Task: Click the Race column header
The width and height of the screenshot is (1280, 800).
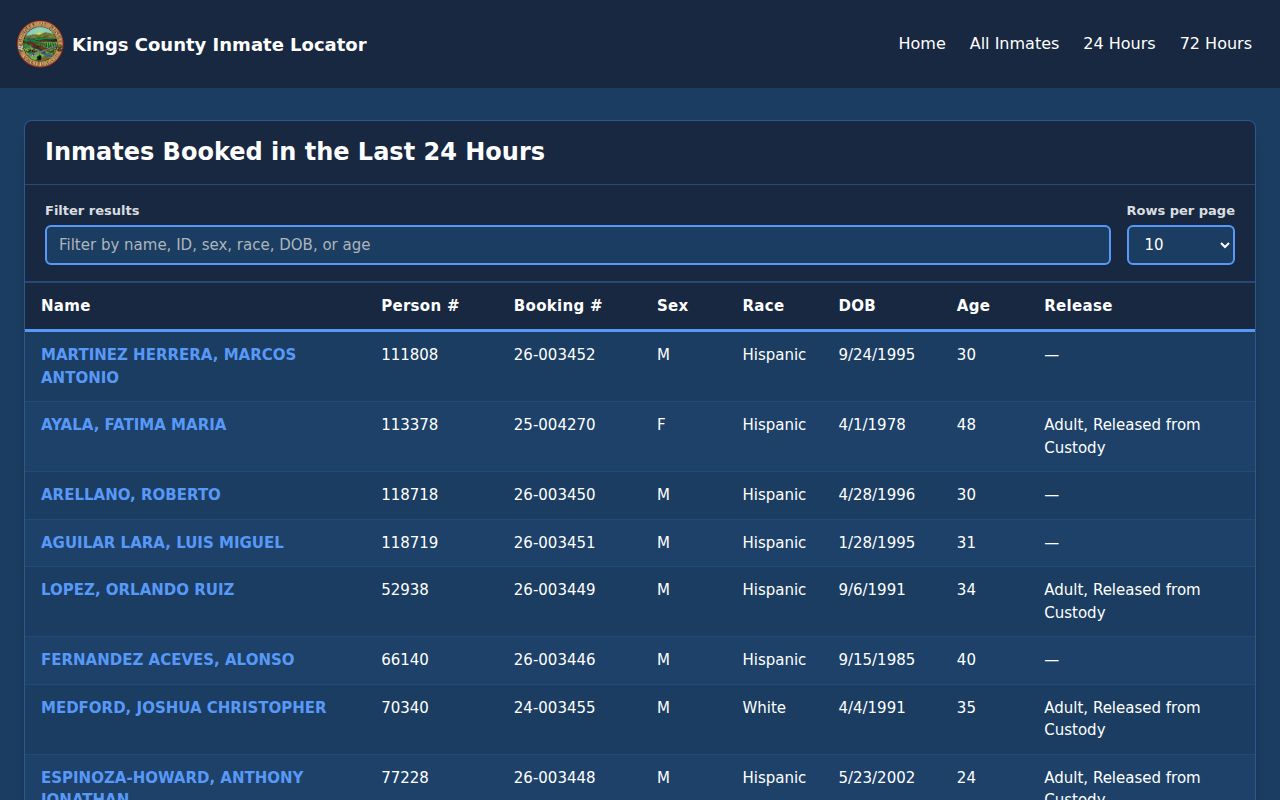Action: [763, 306]
